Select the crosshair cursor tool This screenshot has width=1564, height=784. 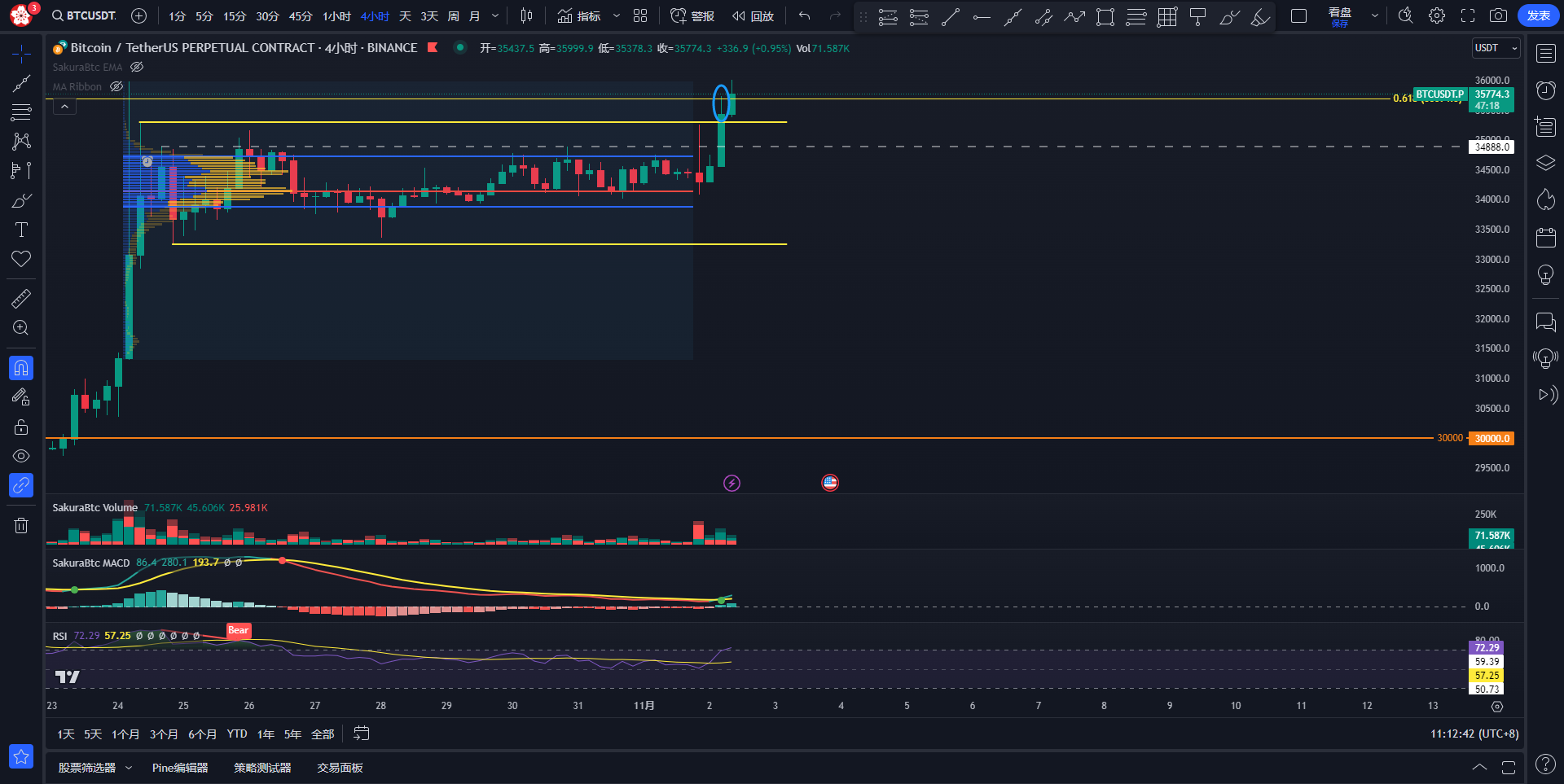tap(21, 54)
